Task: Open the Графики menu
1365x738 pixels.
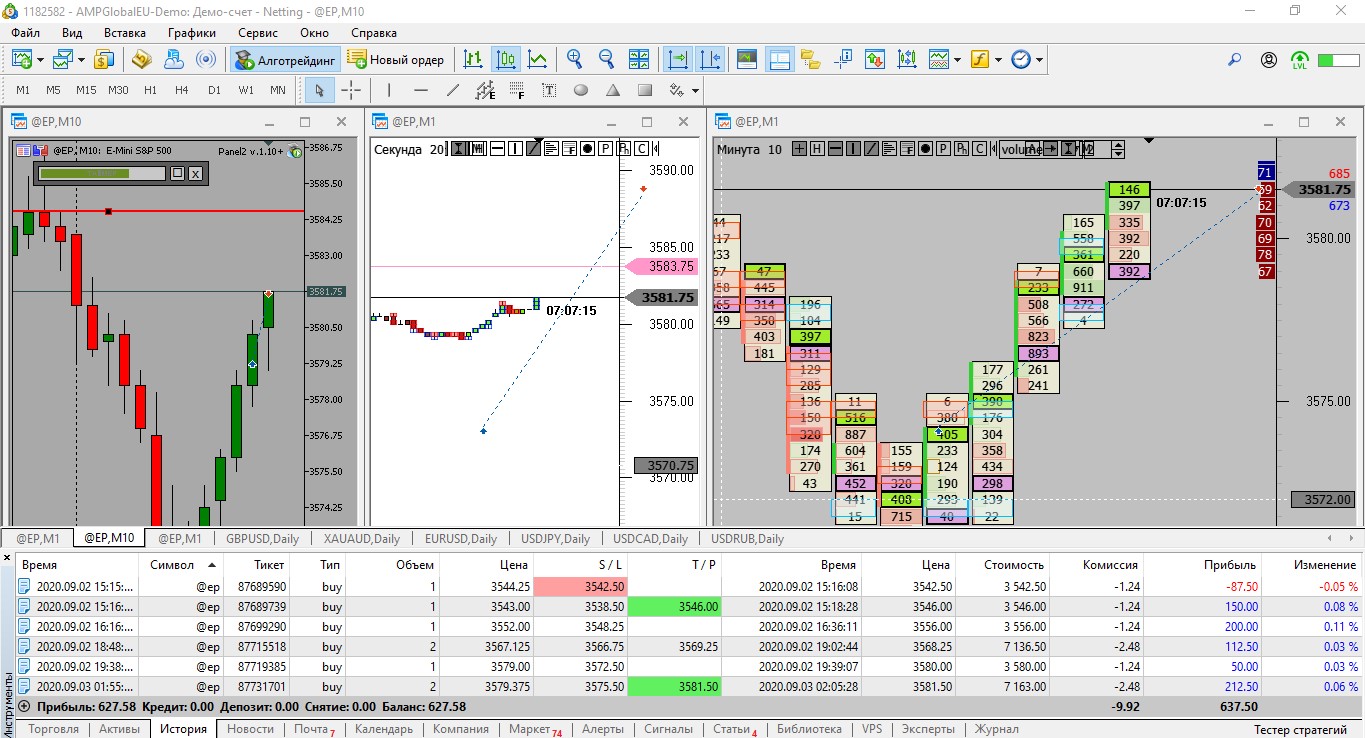Action: [192, 33]
